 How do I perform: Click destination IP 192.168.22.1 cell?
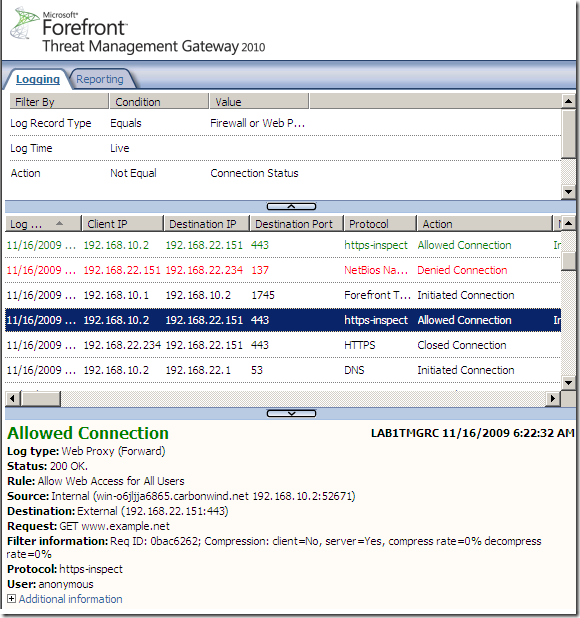tap(198, 370)
